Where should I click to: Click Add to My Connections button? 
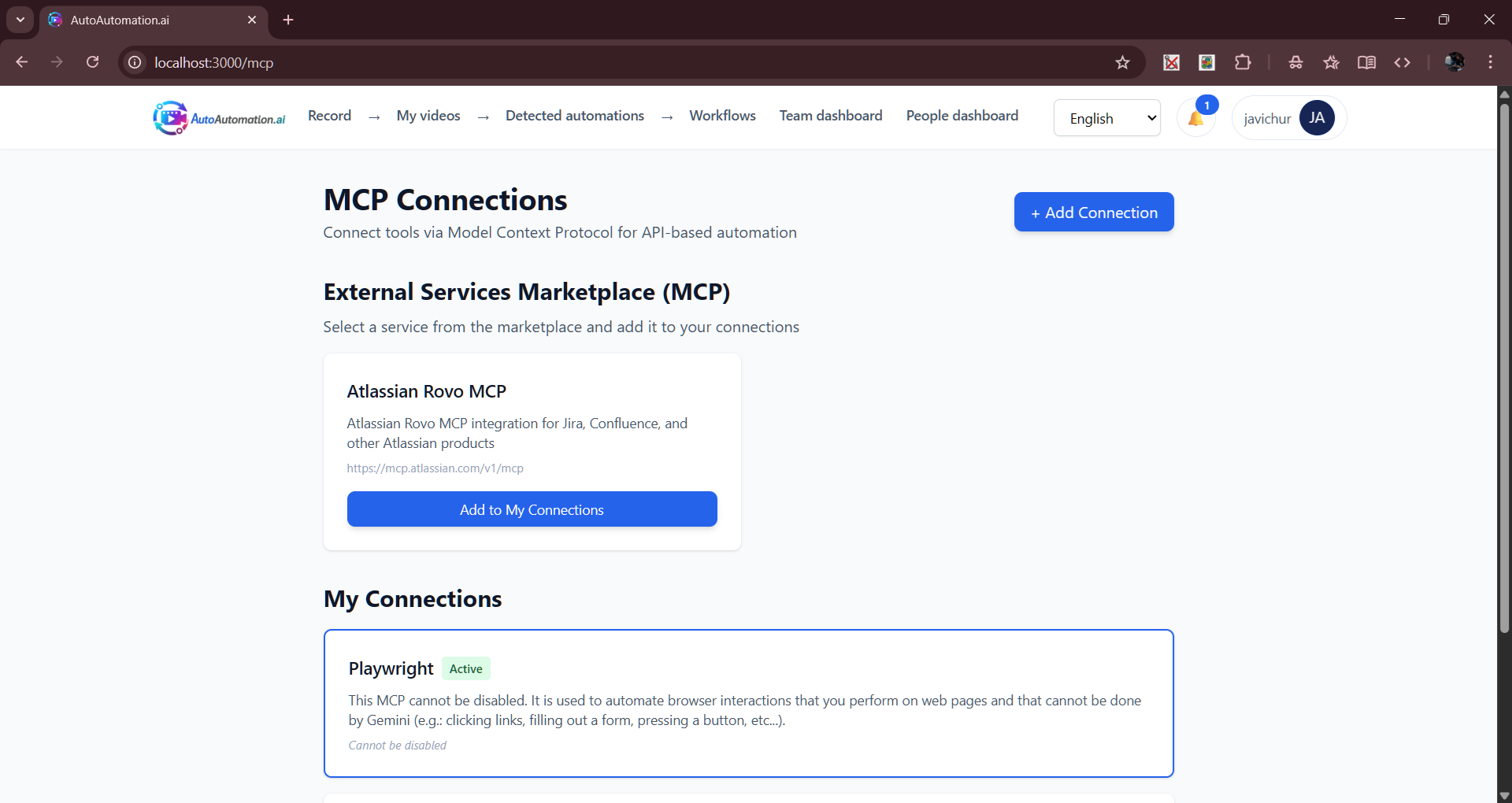(x=532, y=509)
